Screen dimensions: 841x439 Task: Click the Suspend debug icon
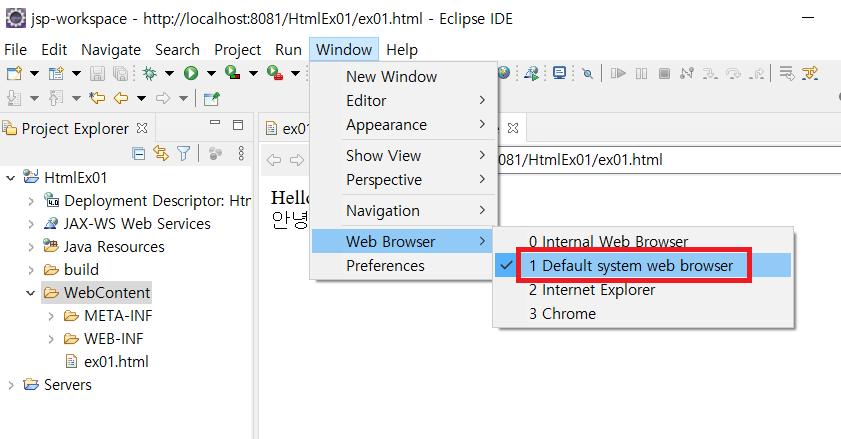tap(641, 73)
